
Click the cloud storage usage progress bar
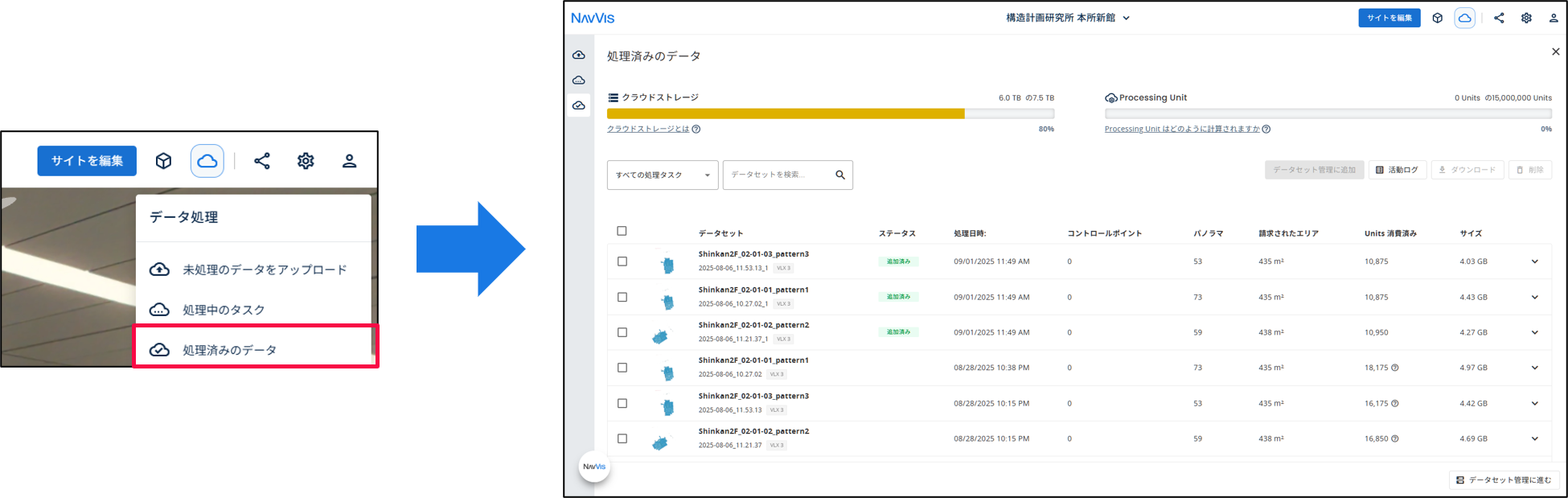click(831, 113)
